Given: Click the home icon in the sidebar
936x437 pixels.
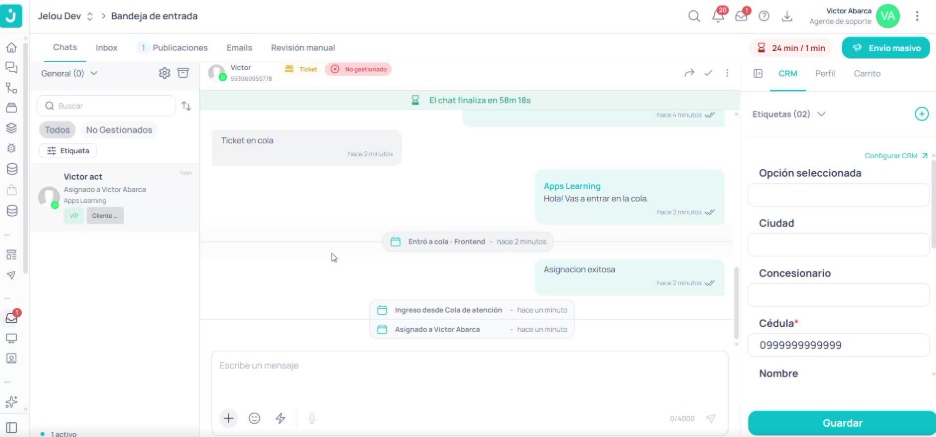Looking at the screenshot, I should click(x=11, y=48).
